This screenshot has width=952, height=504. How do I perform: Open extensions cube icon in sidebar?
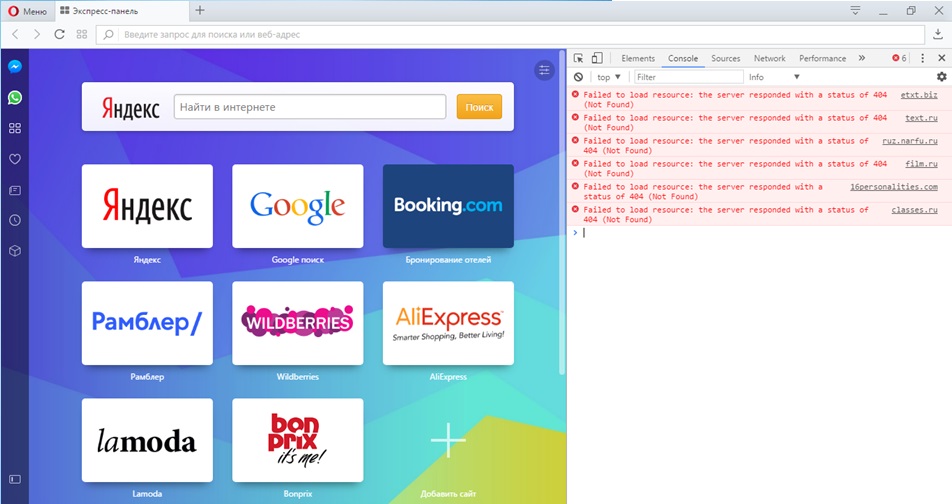point(15,251)
